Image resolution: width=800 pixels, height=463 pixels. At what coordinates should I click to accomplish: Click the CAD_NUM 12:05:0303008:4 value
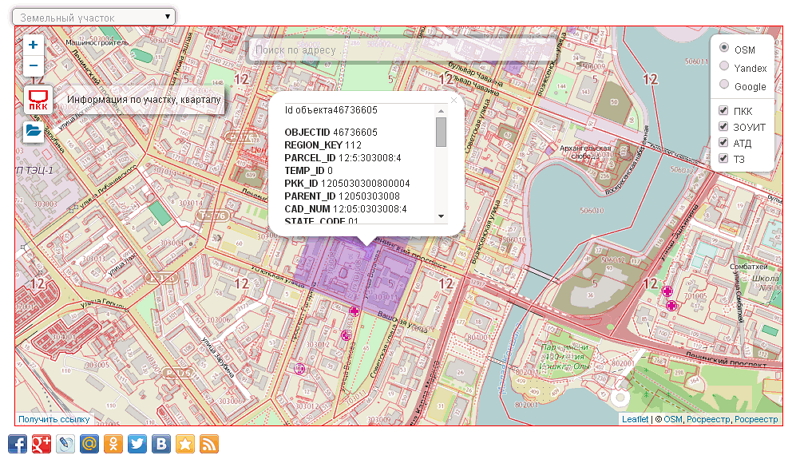click(369, 209)
